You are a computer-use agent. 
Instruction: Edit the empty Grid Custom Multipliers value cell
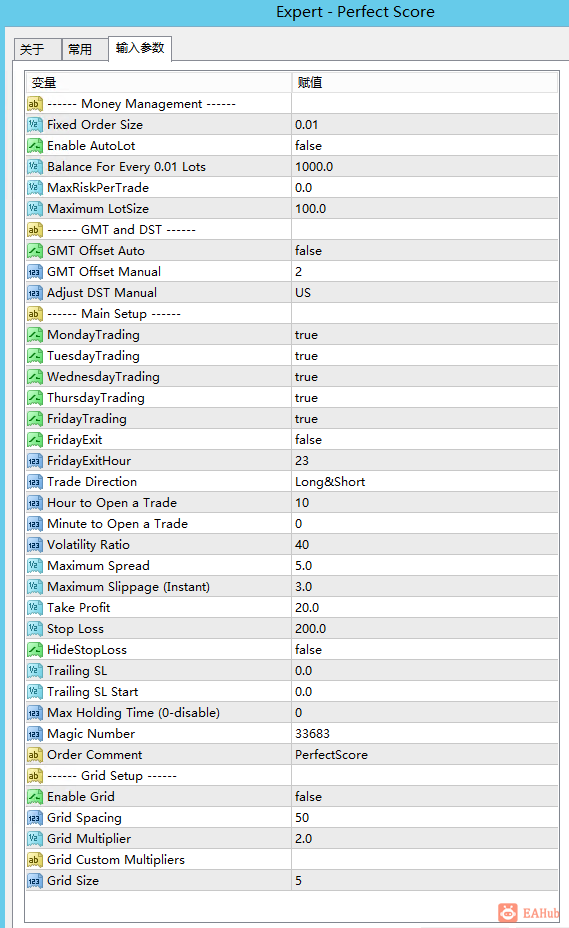tap(425, 861)
